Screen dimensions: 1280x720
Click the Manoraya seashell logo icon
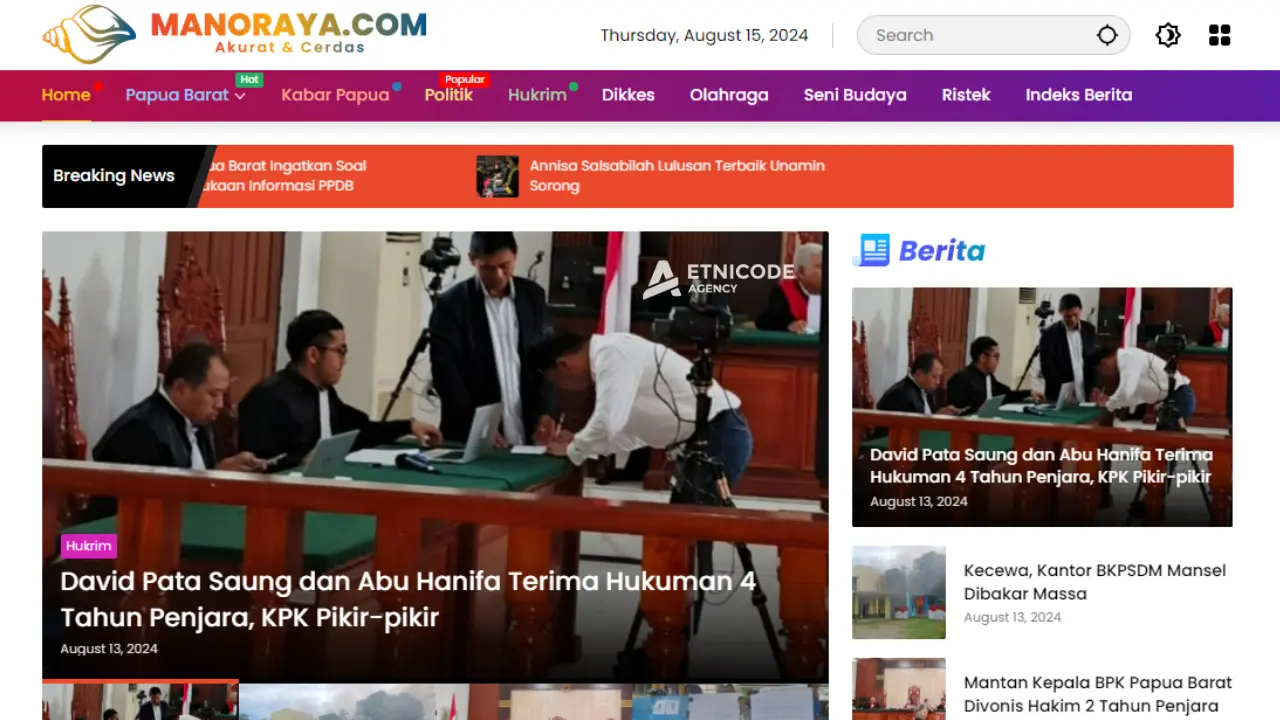89,35
